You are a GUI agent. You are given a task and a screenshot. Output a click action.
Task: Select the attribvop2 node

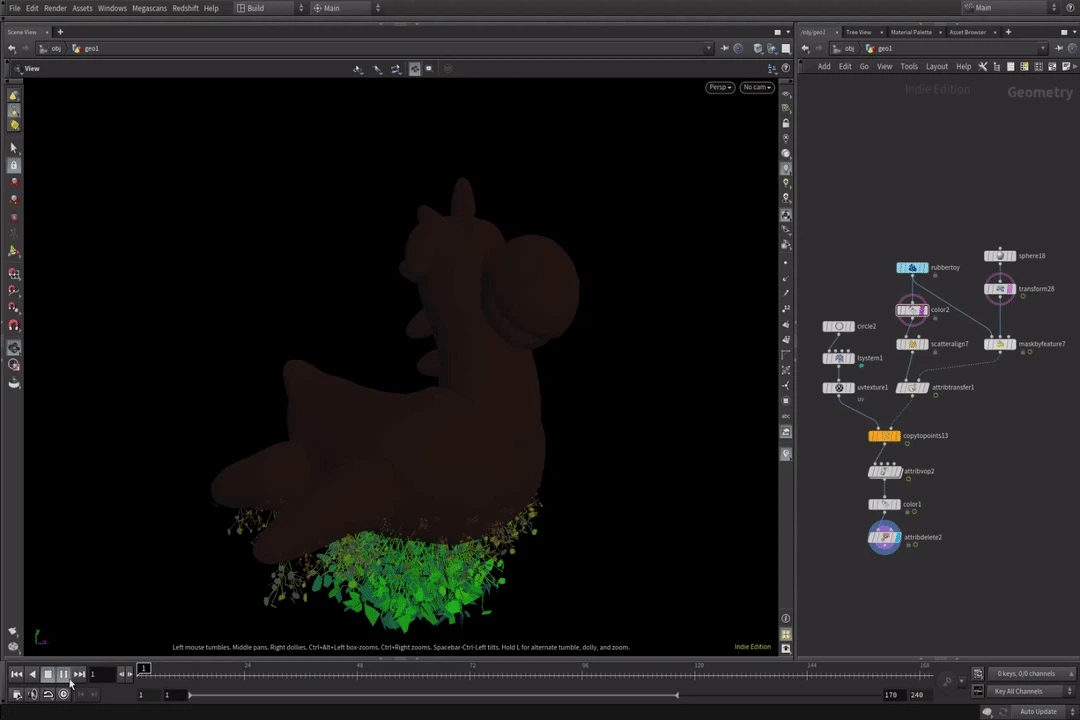coord(884,471)
